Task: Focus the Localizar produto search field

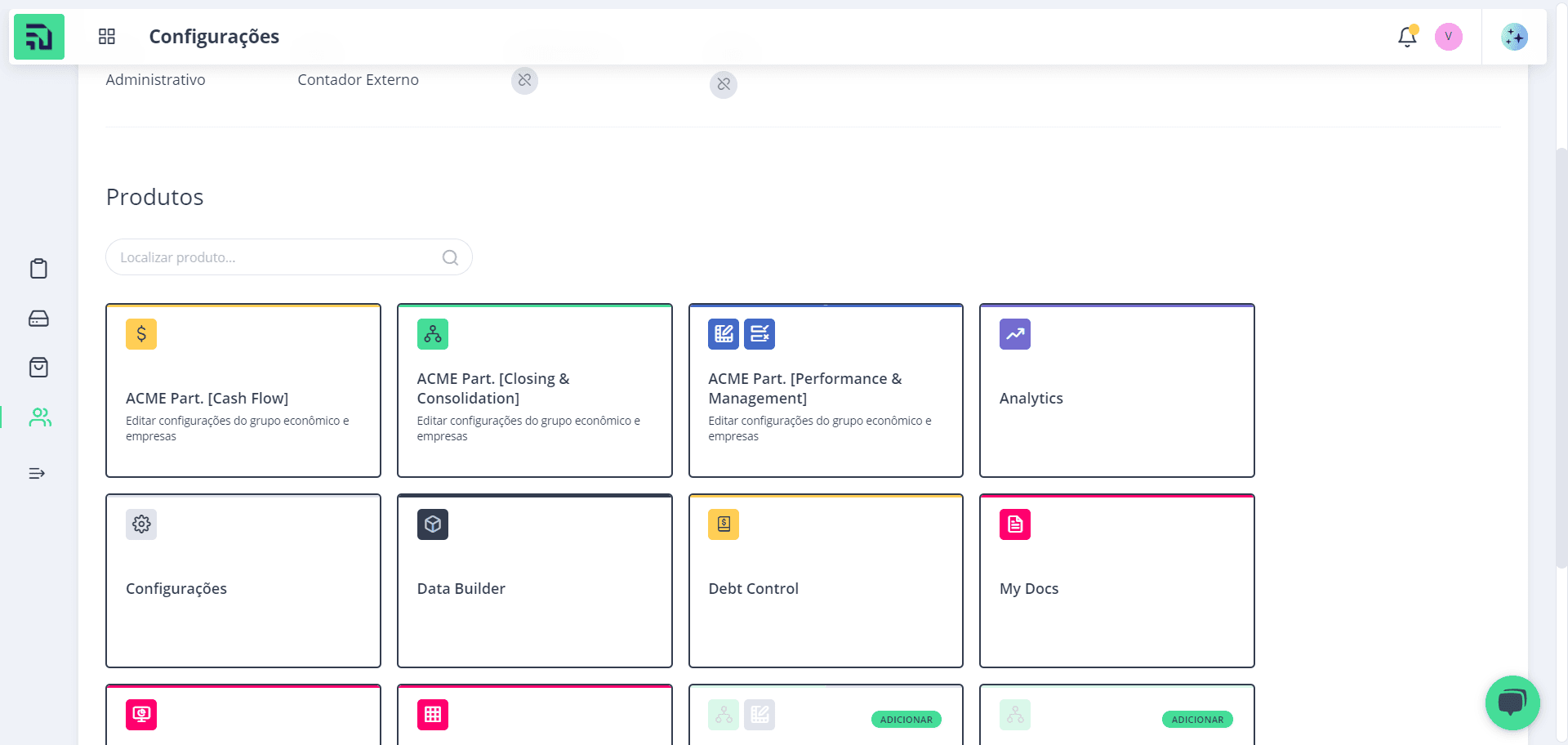Action: click(x=289, y=257)
